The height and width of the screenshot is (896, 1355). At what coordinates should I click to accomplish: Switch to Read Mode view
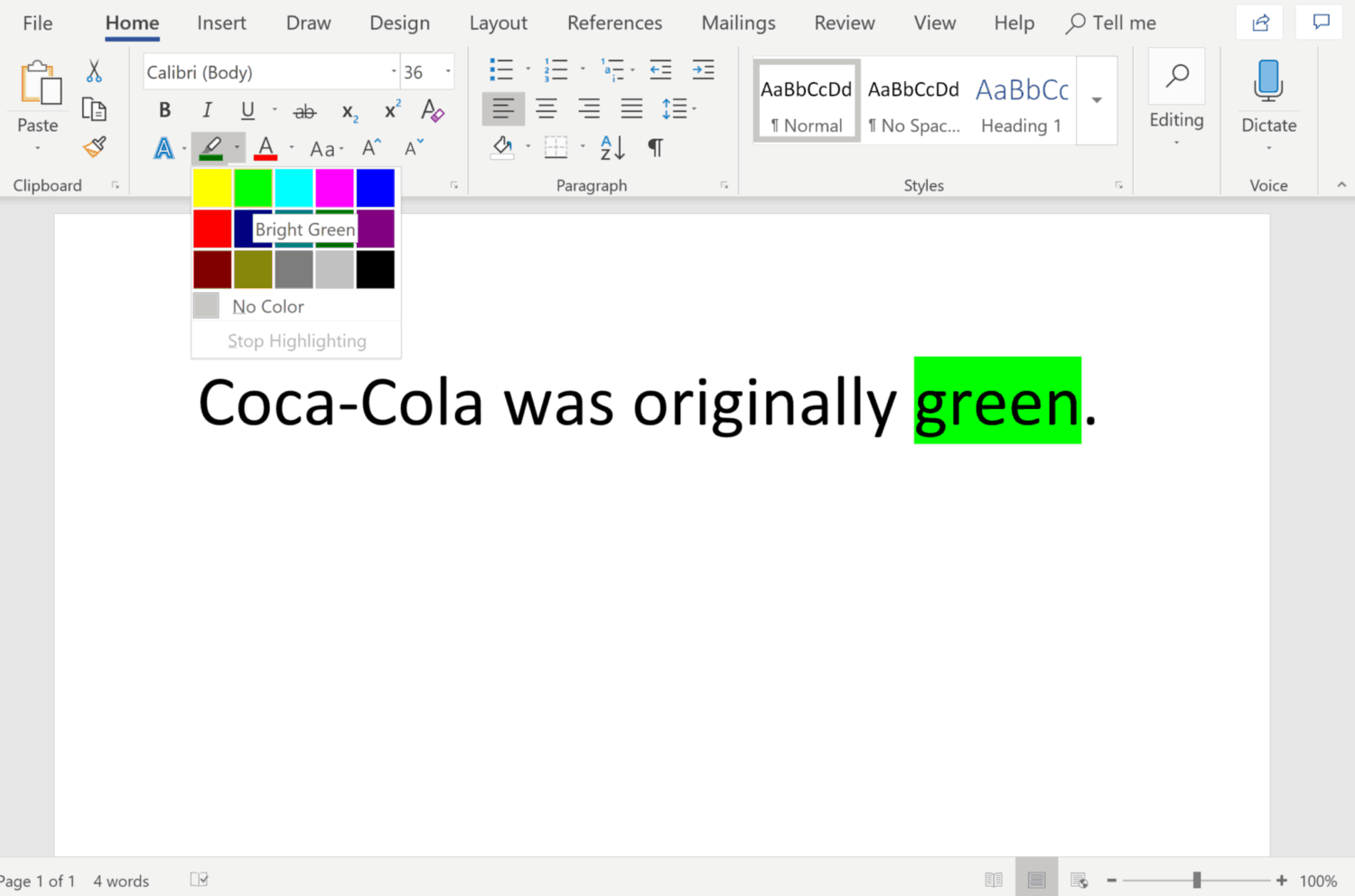994,880
